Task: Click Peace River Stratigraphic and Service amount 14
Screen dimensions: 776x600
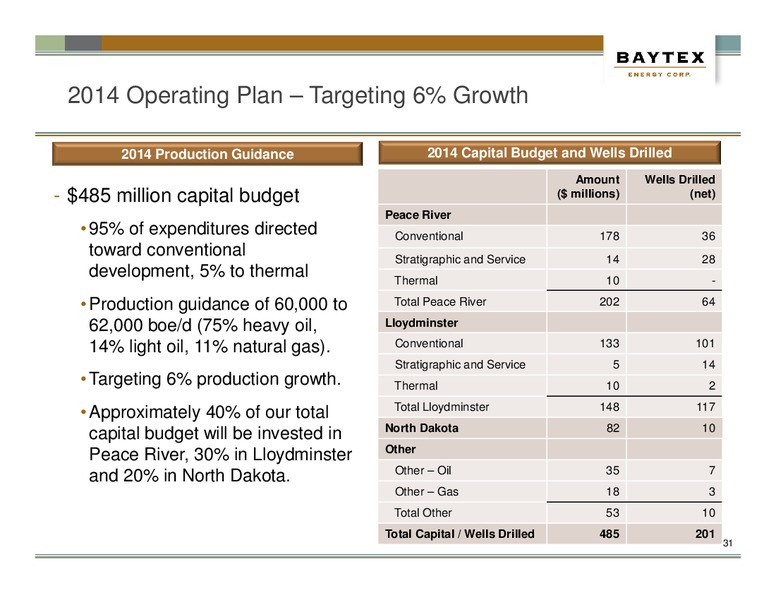Action: pos(613,259)
